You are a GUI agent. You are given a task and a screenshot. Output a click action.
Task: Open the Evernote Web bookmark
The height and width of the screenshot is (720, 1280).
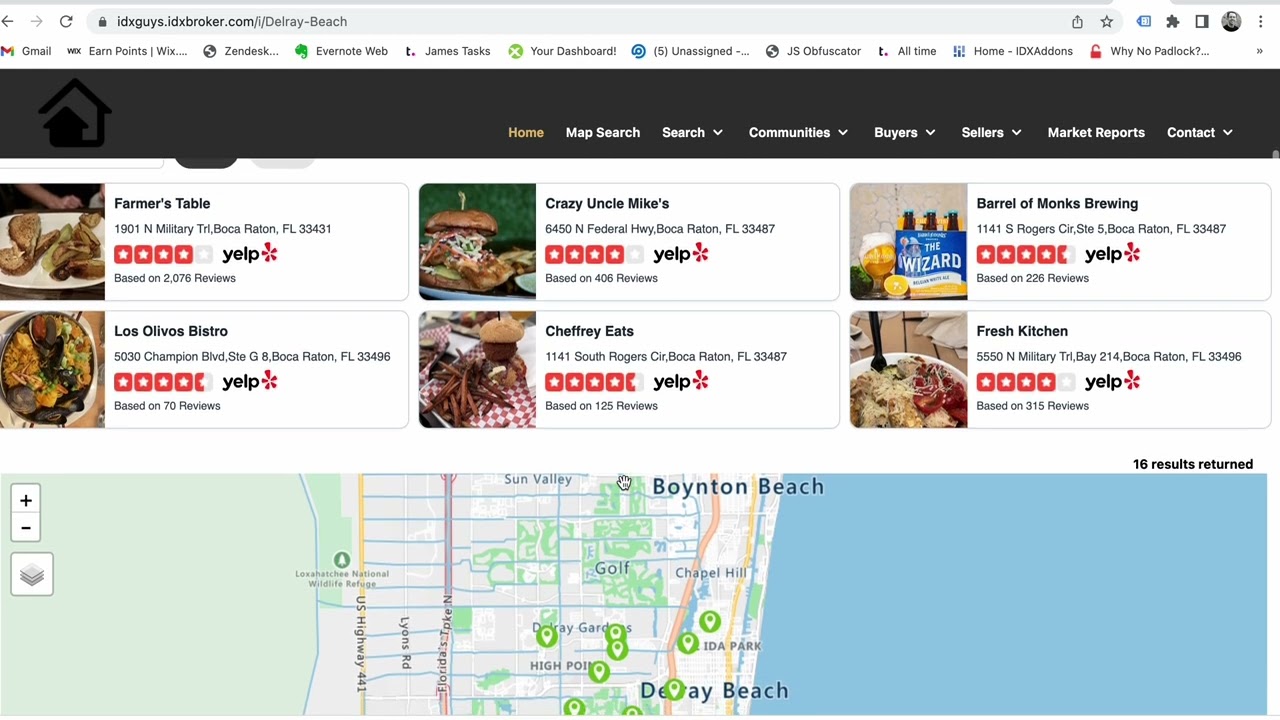pyautogui.click(x=341, y=51)
